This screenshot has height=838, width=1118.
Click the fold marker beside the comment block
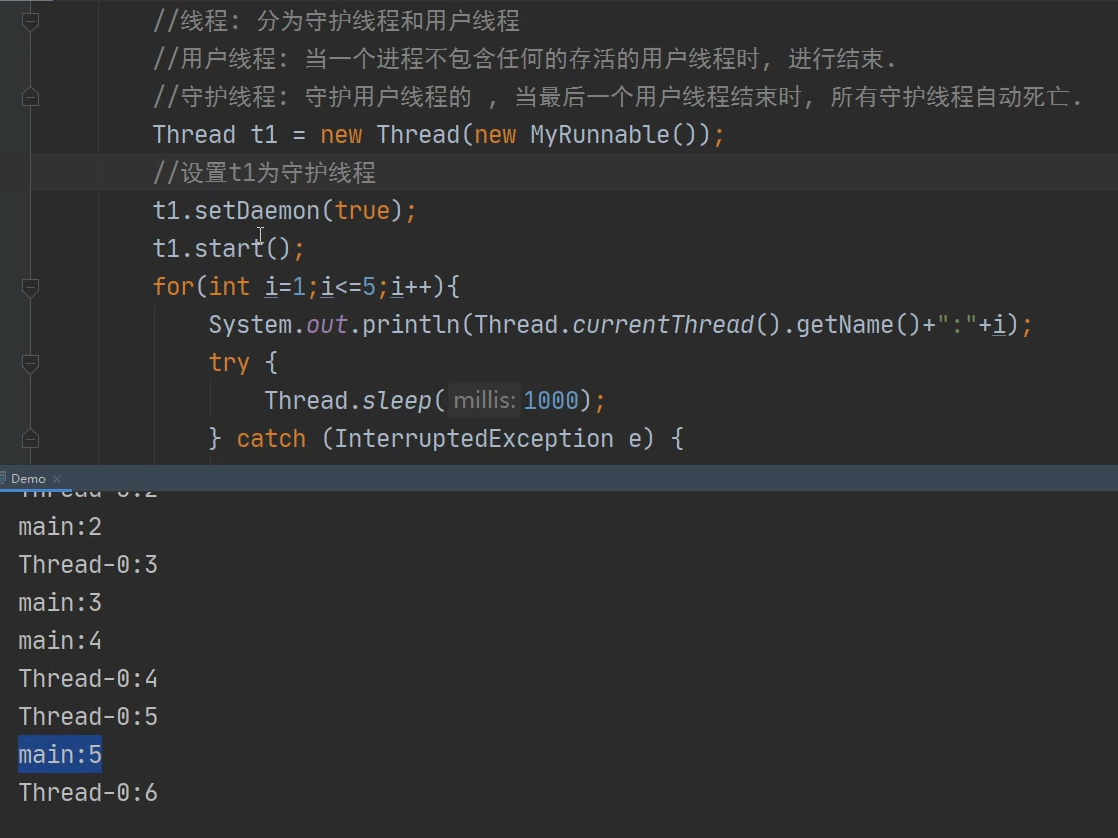click(x=30, y=96)
